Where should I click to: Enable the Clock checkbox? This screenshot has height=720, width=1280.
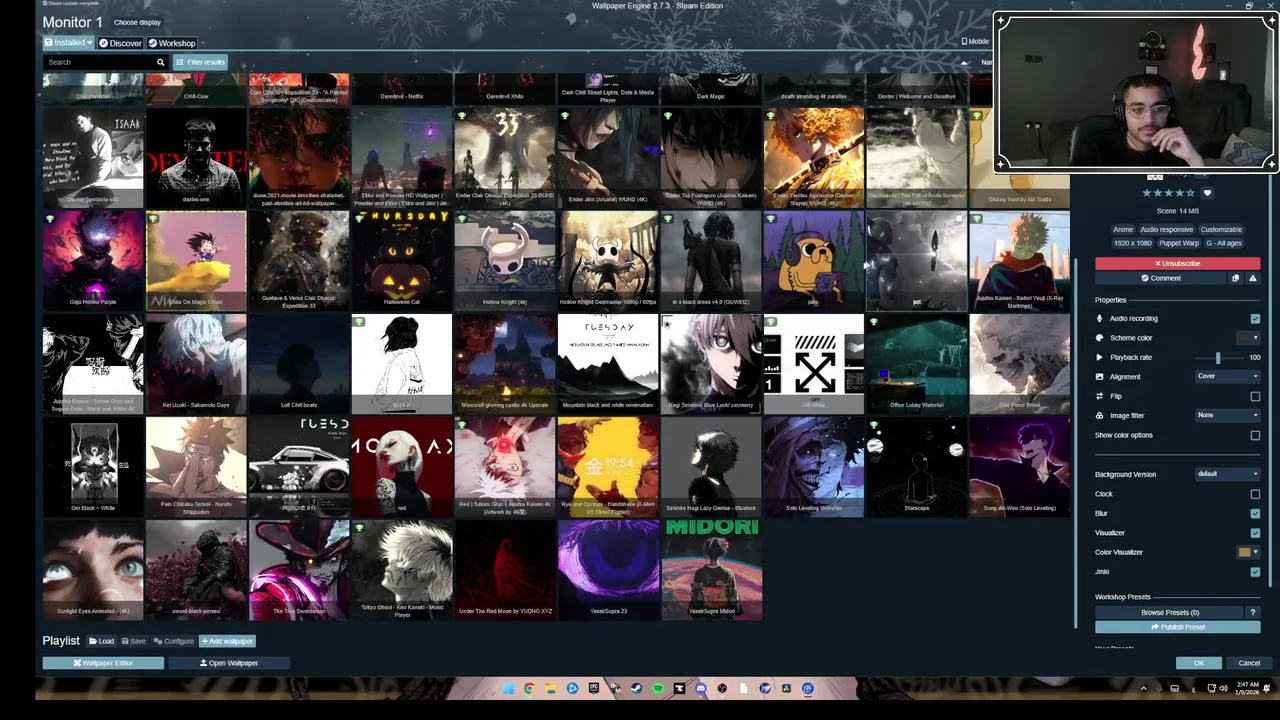[1255, 494]
